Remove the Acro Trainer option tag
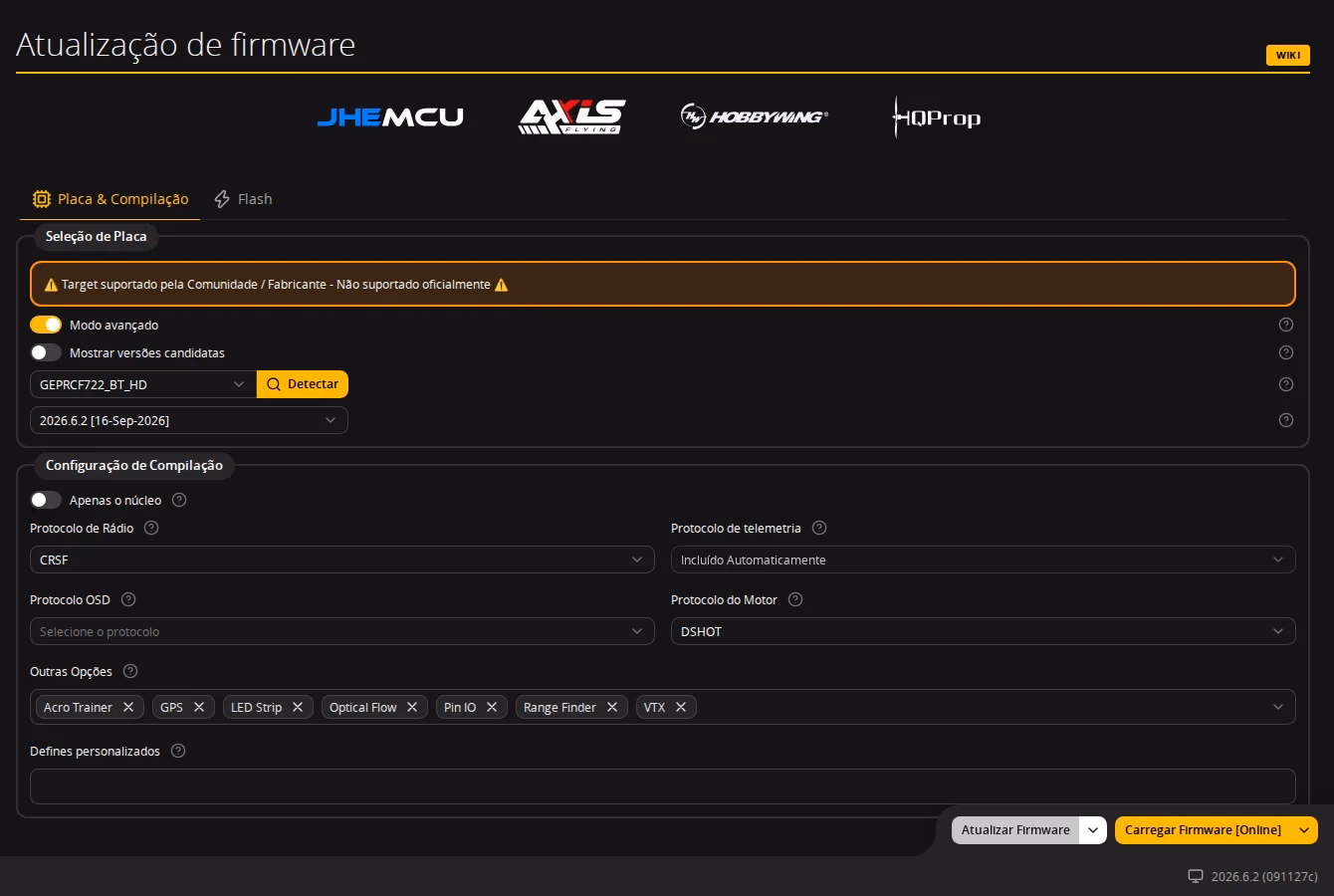The width and height of the screenshot is (1334, 896). [x=128, y=707]
